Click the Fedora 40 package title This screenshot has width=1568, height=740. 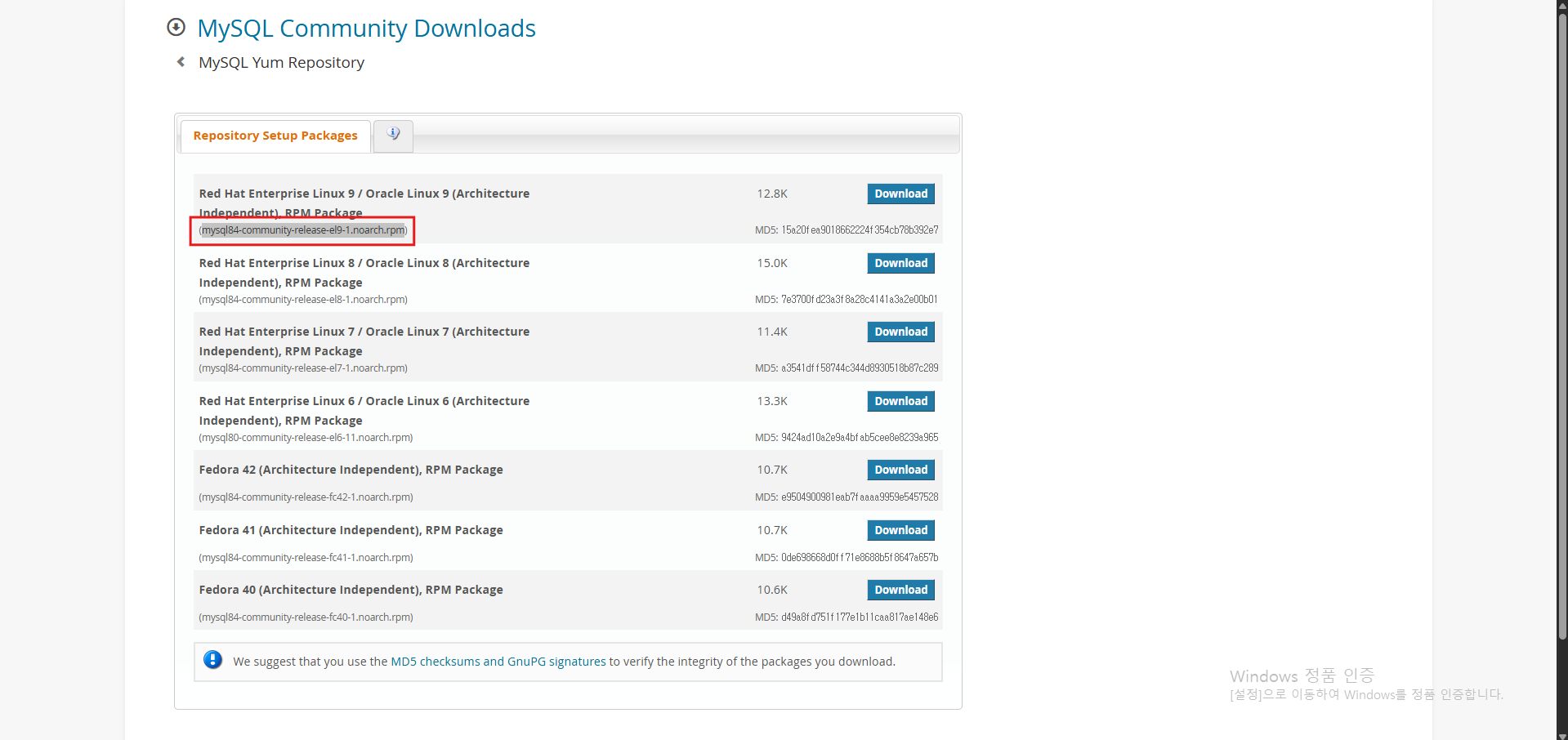[x=351, y=590]
